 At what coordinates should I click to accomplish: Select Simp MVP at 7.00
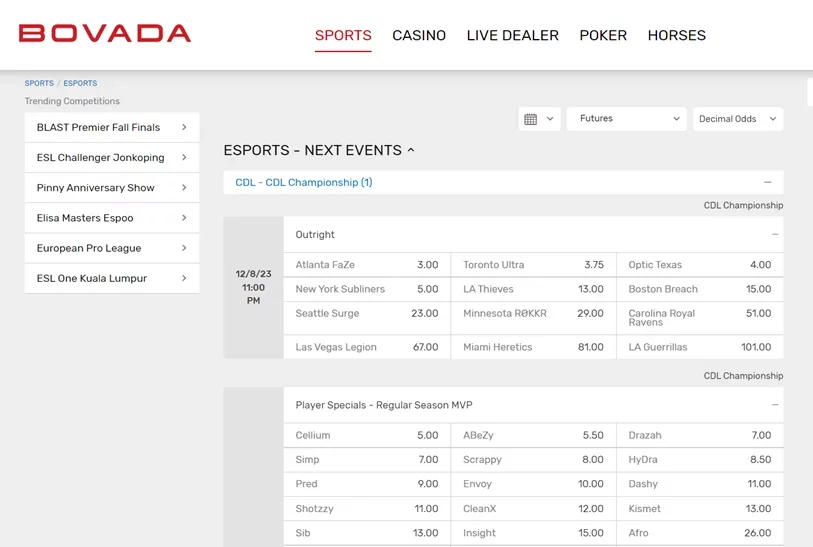[x=367, y=459]
